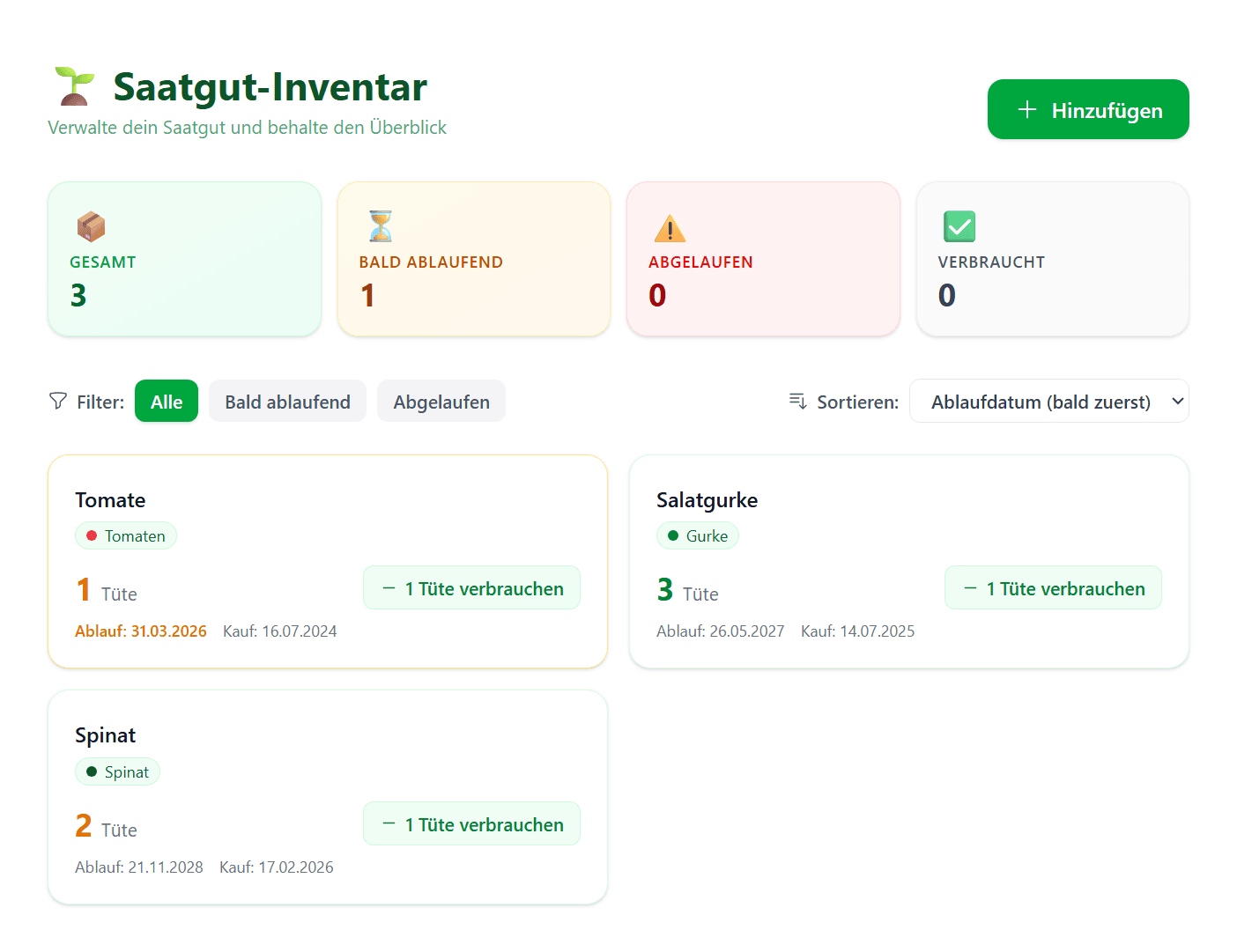Select the Bald ablaufend filter
The image size is (1252, 952).
click(287, 401)
